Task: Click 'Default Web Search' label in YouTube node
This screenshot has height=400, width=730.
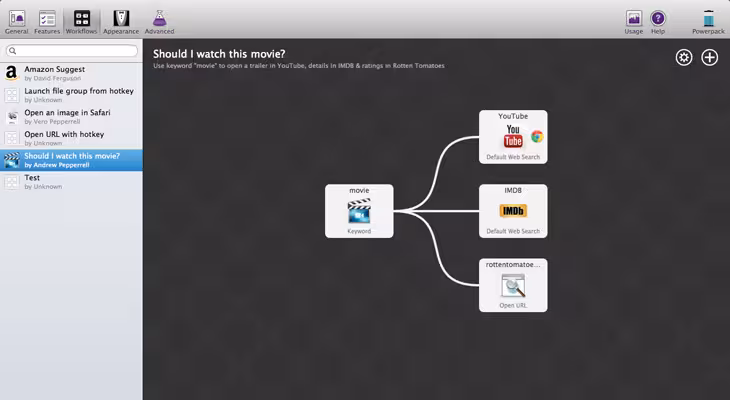Action: point(513,157)
